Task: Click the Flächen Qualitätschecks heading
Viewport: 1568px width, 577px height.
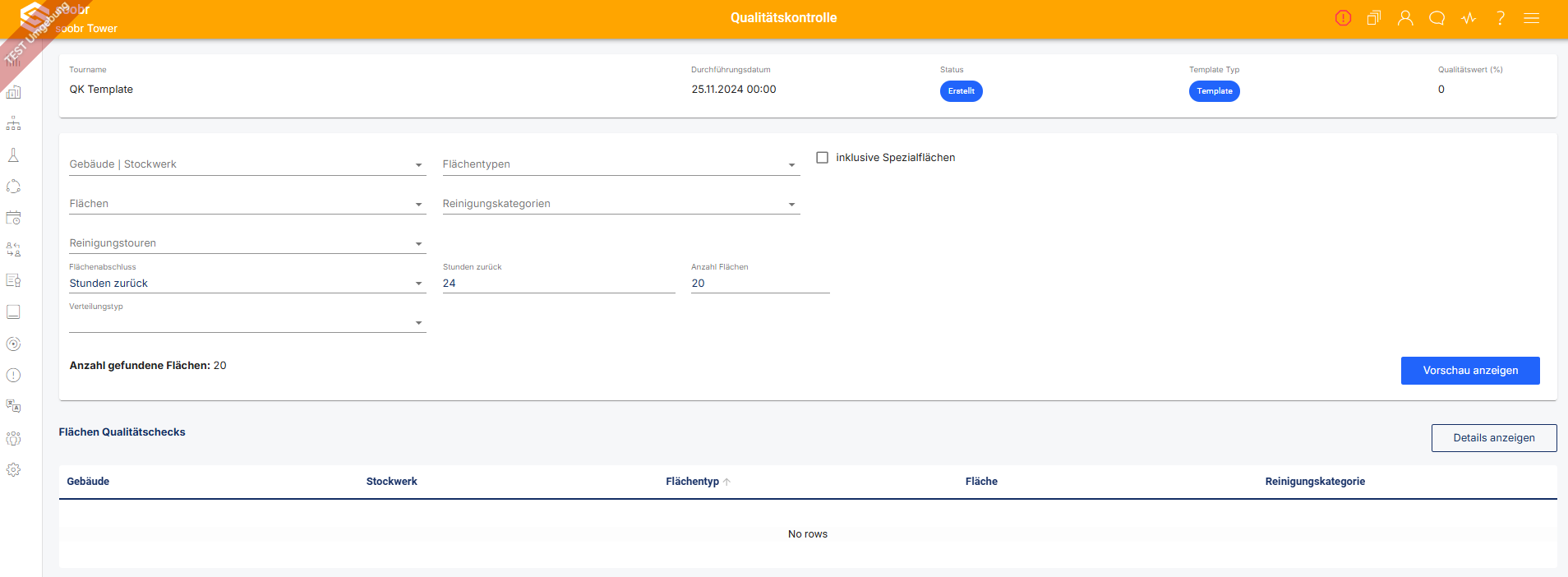Action: 122,432
